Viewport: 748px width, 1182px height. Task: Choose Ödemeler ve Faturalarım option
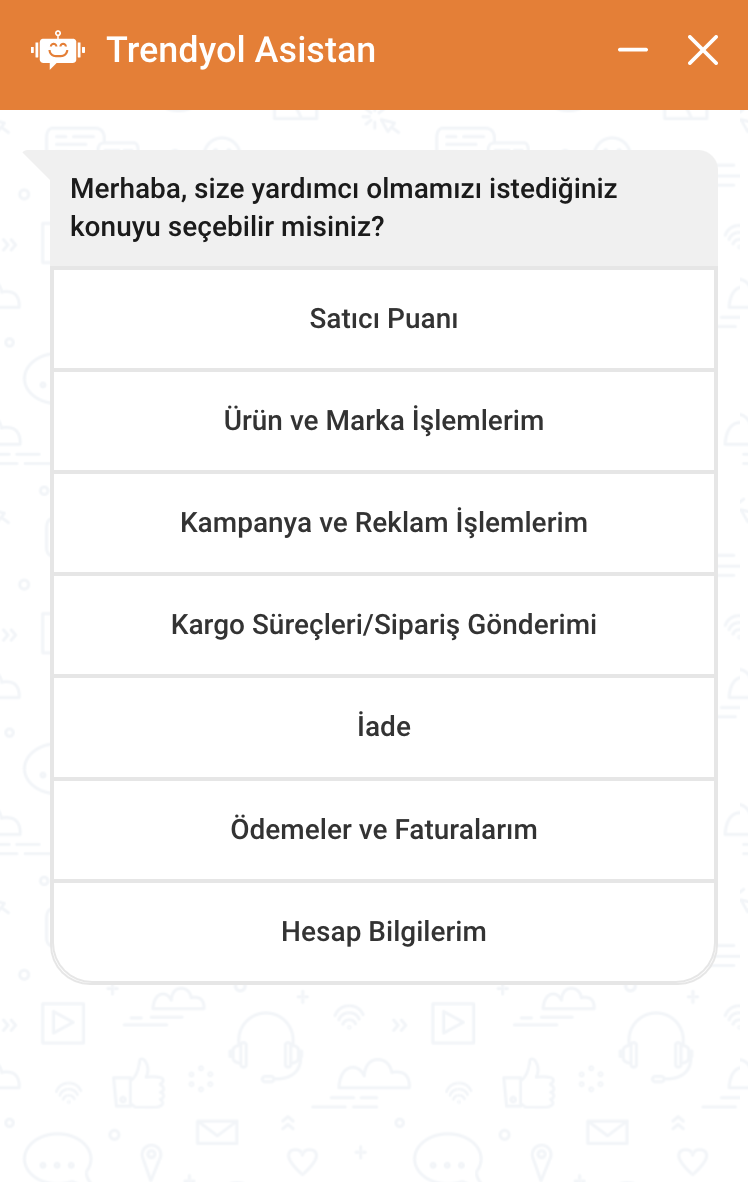pos(384,829)
